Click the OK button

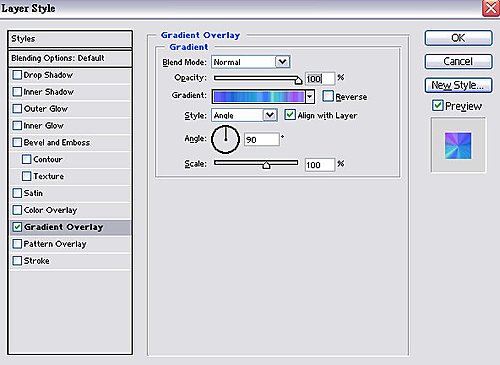click(x=458, y=38)
